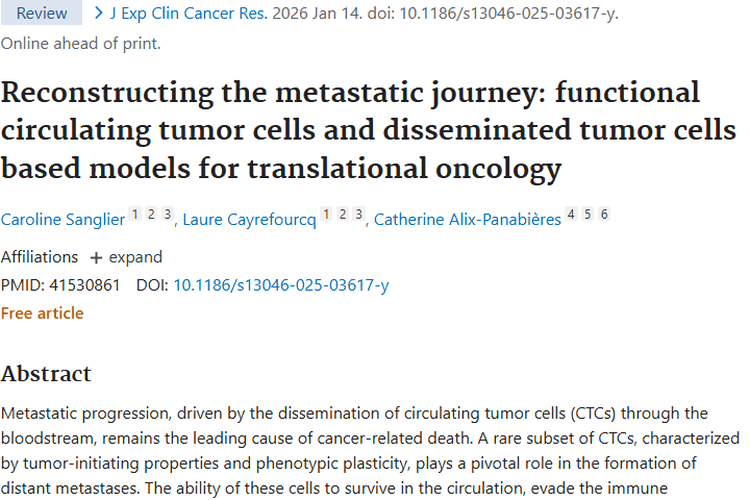This screenshot has height=500, width=750.
Task: Click the chevron before the journal name
Action: coord(98,13)
